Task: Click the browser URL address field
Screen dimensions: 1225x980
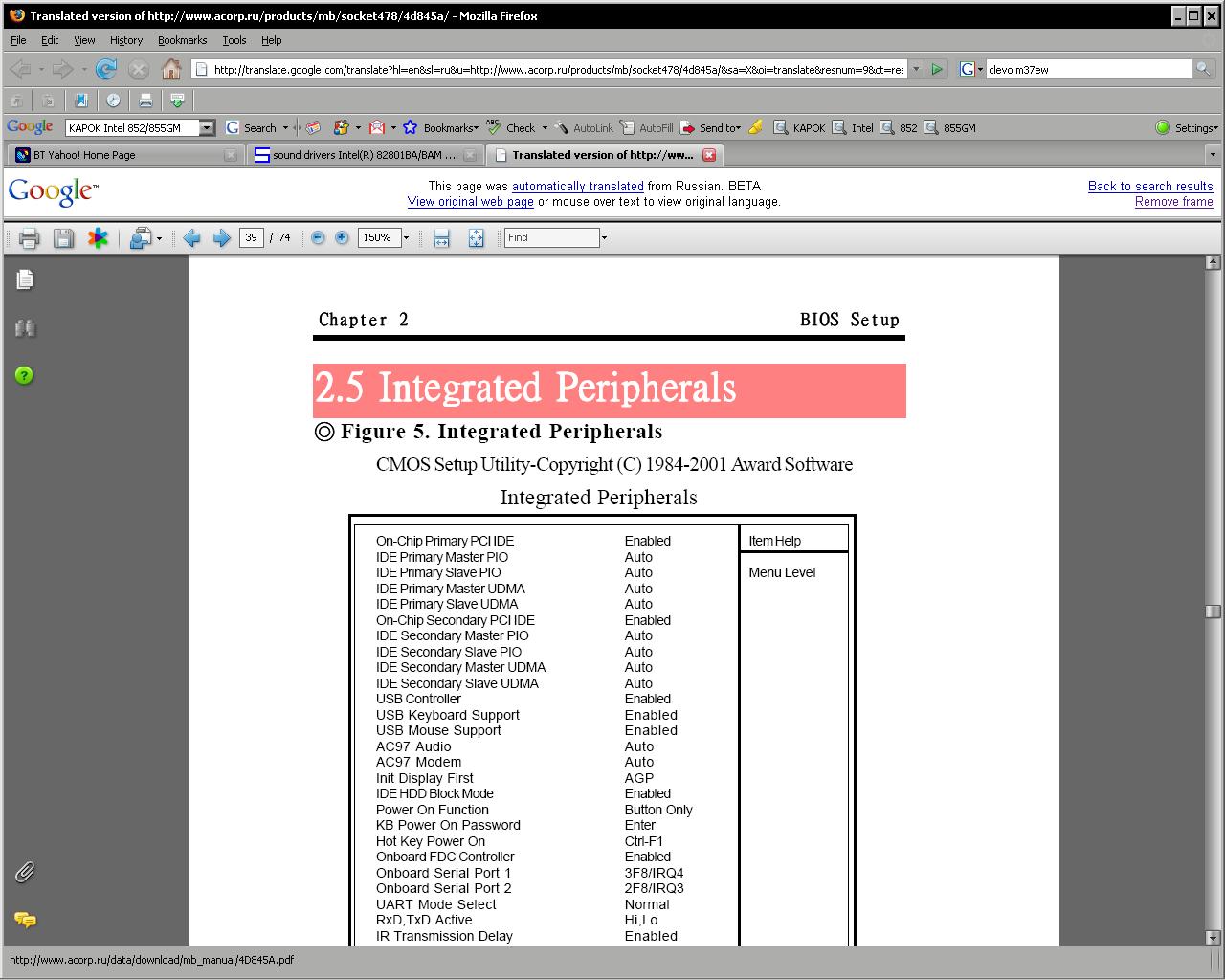Action: [x=558, y=69]
